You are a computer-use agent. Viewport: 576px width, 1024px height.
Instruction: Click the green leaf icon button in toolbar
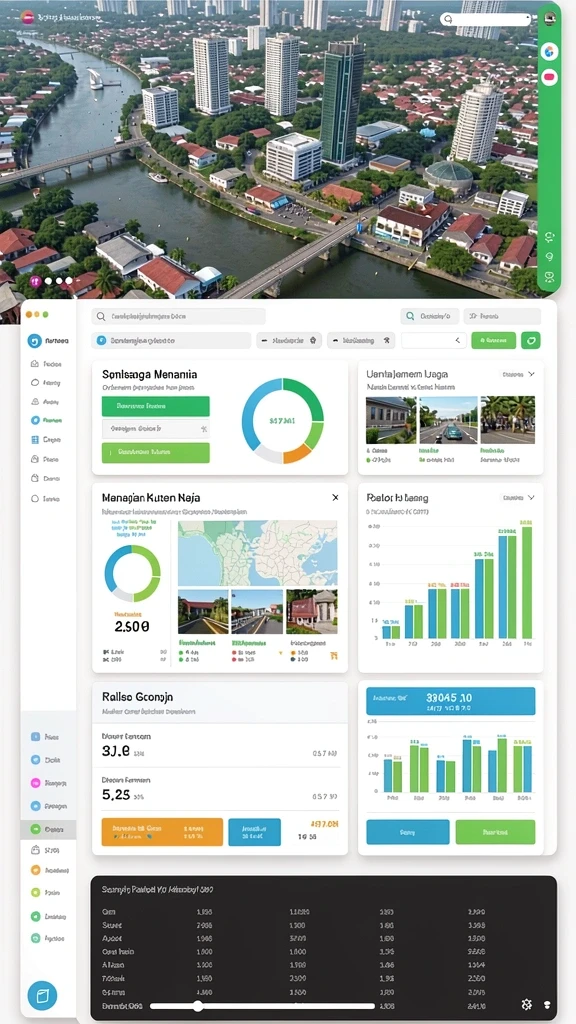coord(531,340)
